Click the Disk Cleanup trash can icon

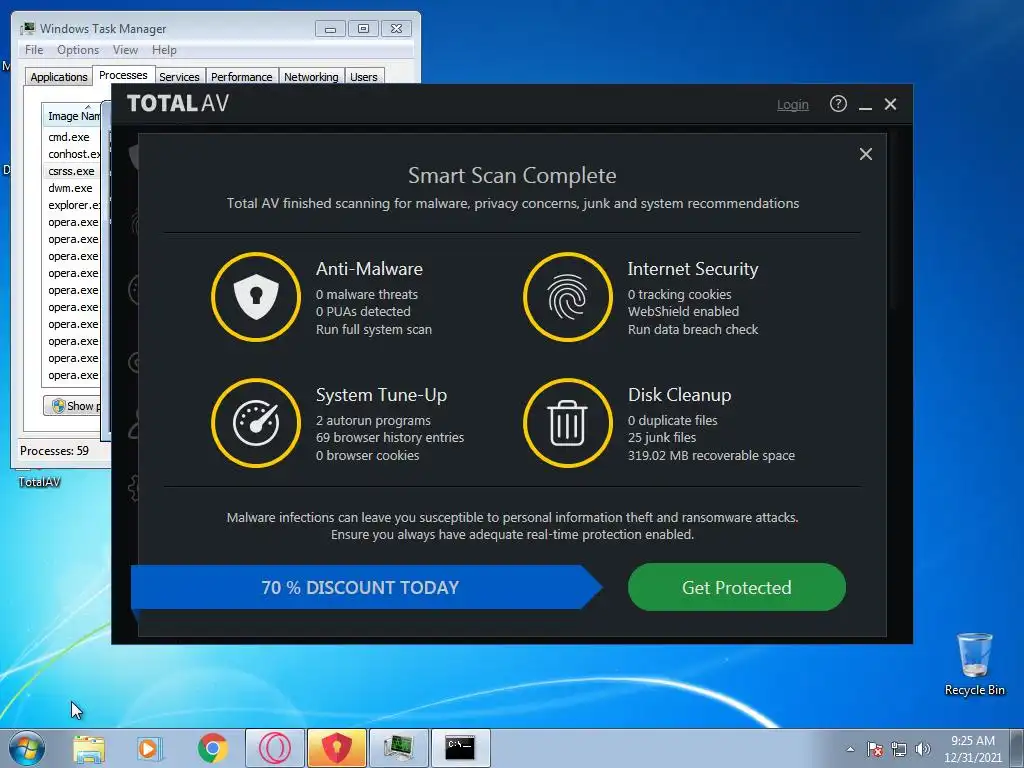pyautogui.click(x=568, y=423)
